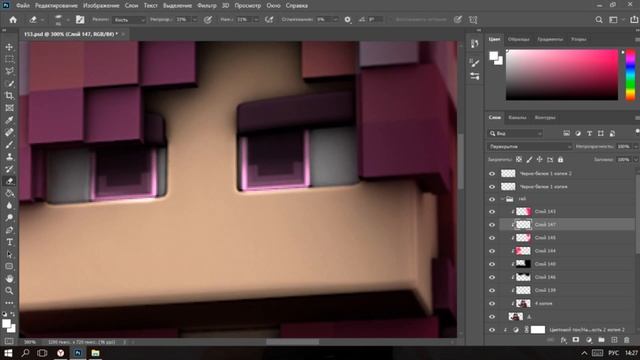640x360 pixels.
Task: Select the Blur tool
Action: (x=9, y=206)
